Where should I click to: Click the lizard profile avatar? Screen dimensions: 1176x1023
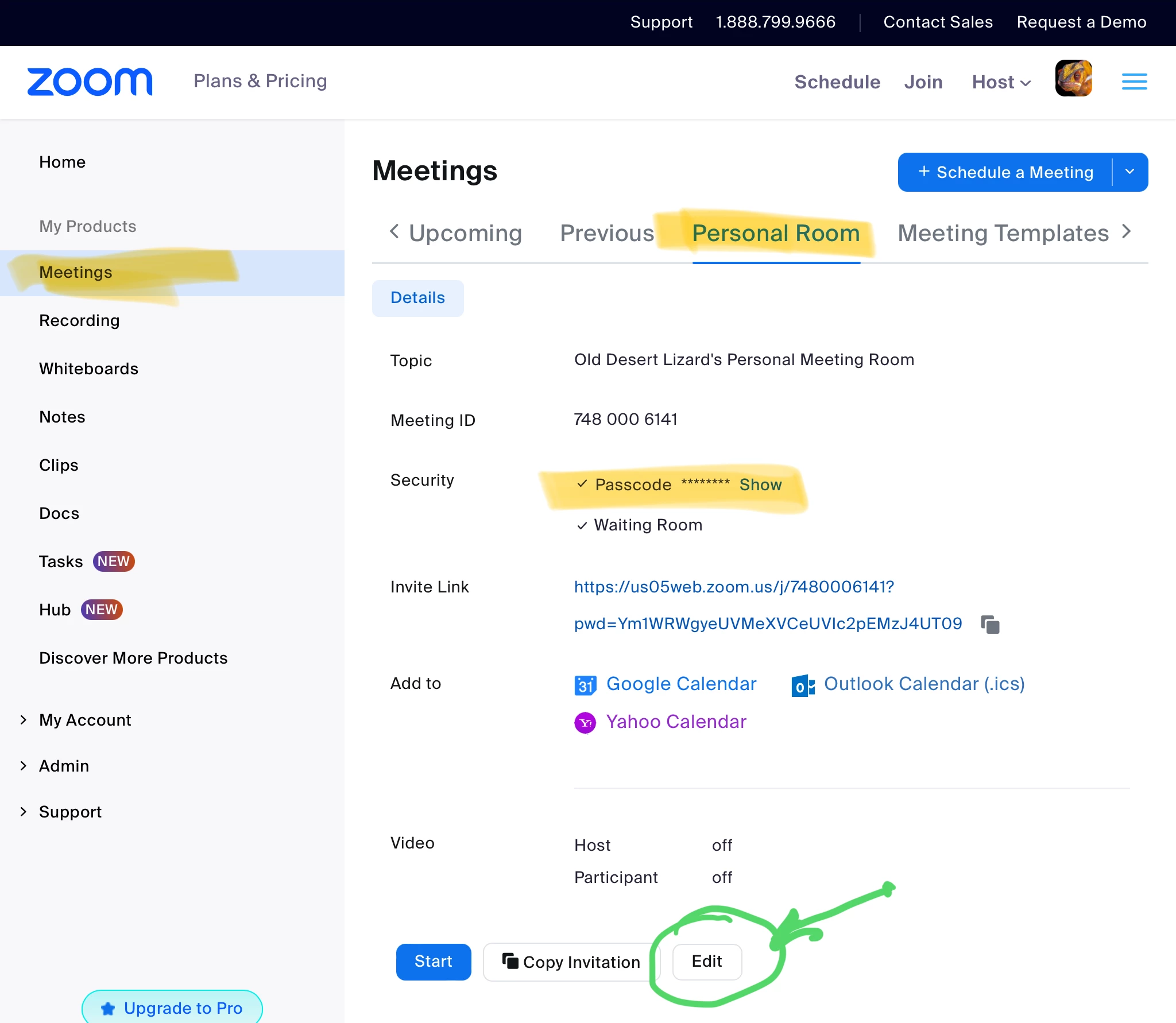click(1073, 79)
